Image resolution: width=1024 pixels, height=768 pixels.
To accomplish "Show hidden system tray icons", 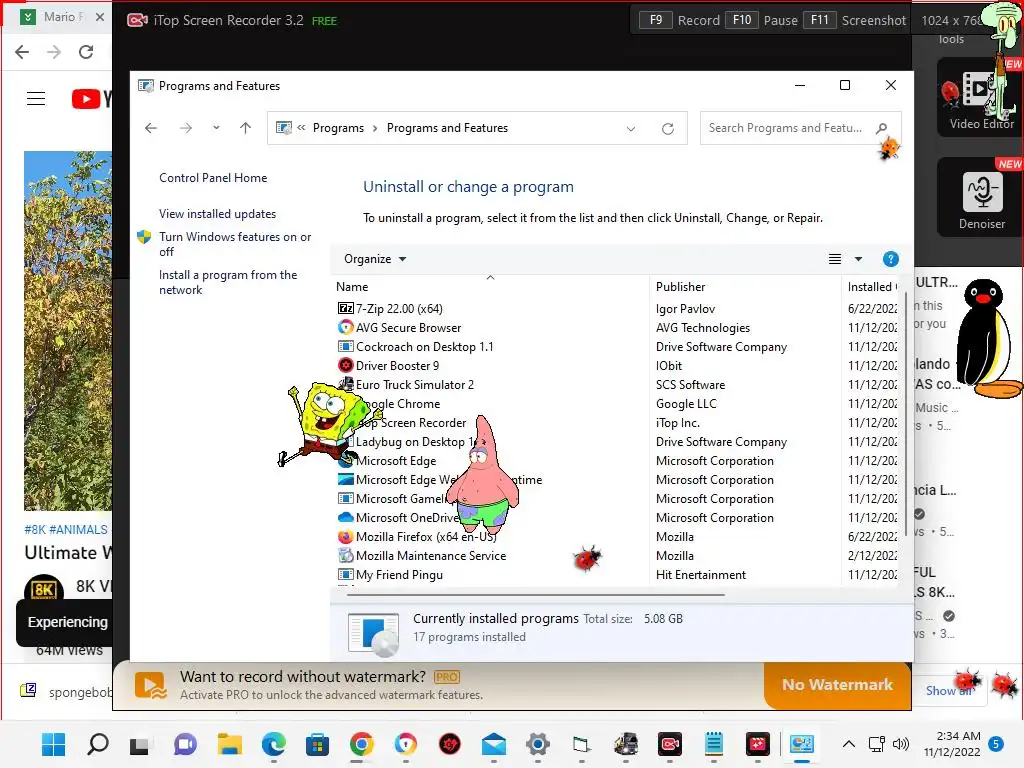I will point(848,744).
